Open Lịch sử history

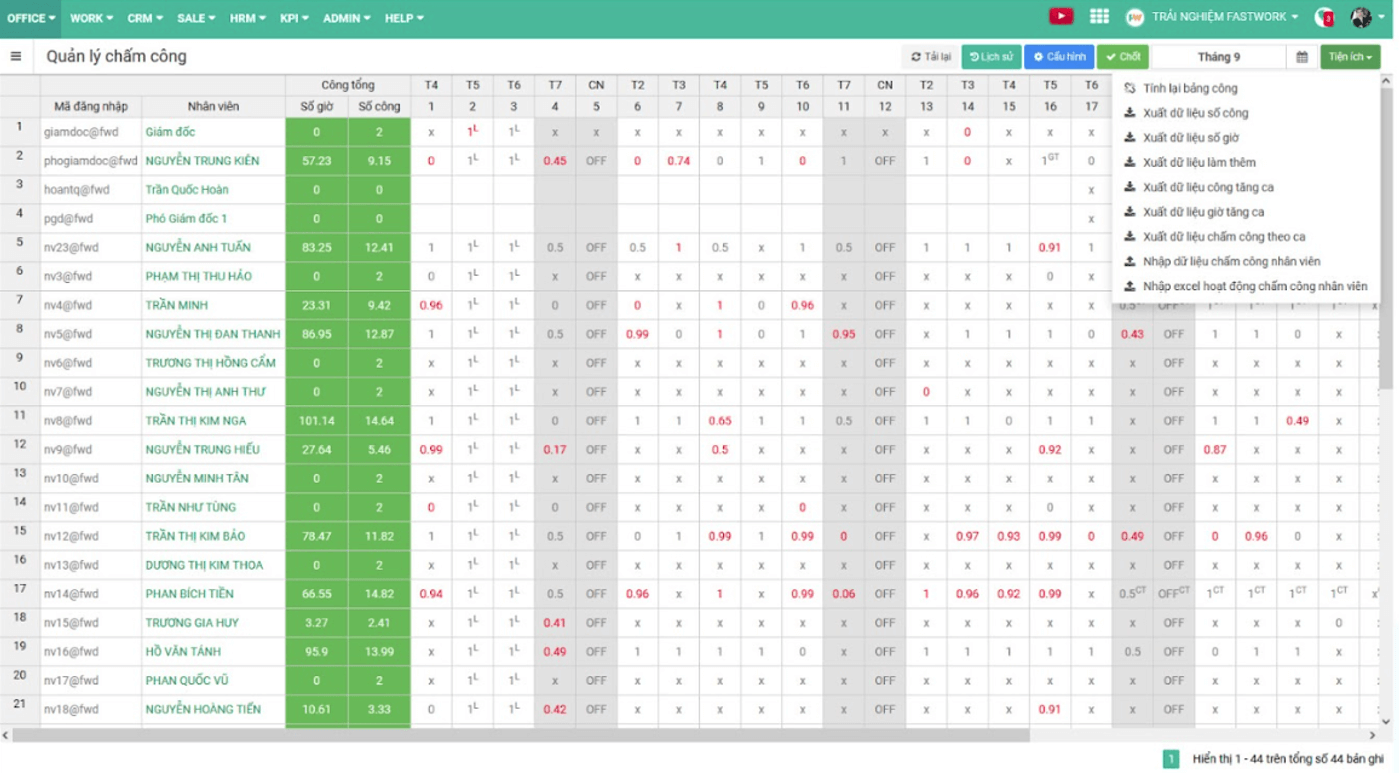coord(991,57)
